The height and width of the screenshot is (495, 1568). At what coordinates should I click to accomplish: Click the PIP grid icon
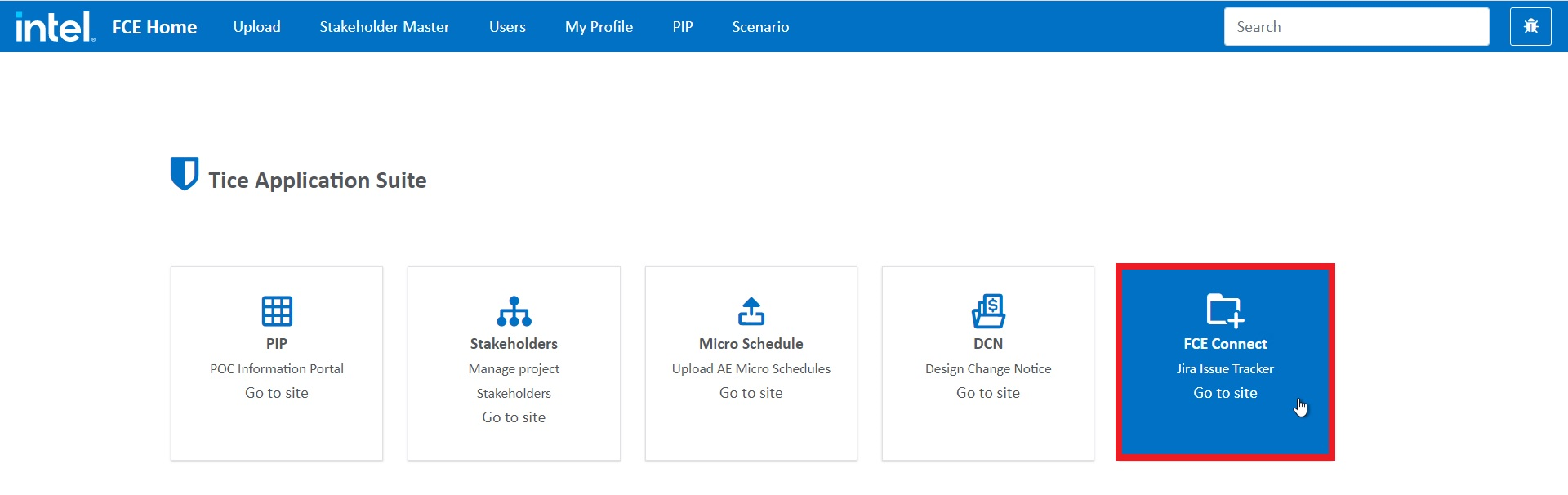coord(277,311)
